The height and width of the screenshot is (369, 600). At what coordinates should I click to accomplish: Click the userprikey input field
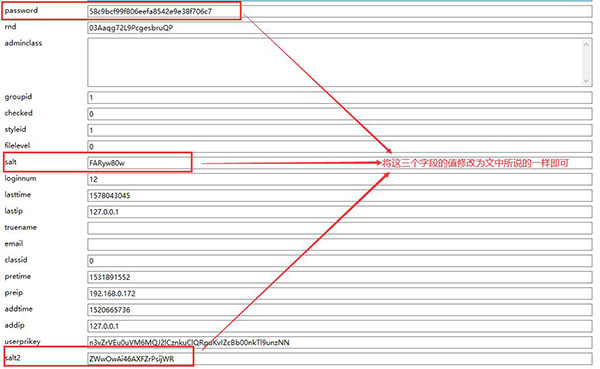coord(340,343)
